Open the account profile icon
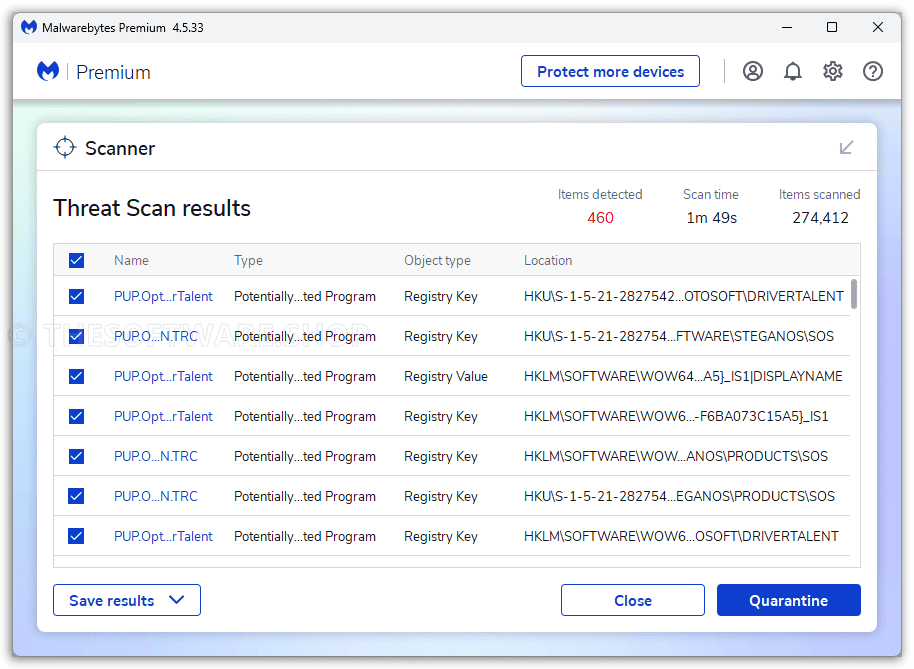Image resolution: width=914 pixels, height=669 pixels. (753, 72)
